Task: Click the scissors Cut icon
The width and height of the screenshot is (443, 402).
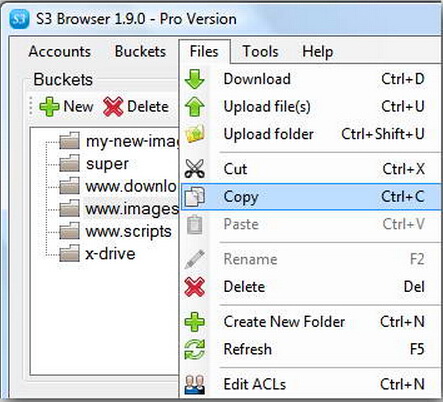Action: [195, 169]
